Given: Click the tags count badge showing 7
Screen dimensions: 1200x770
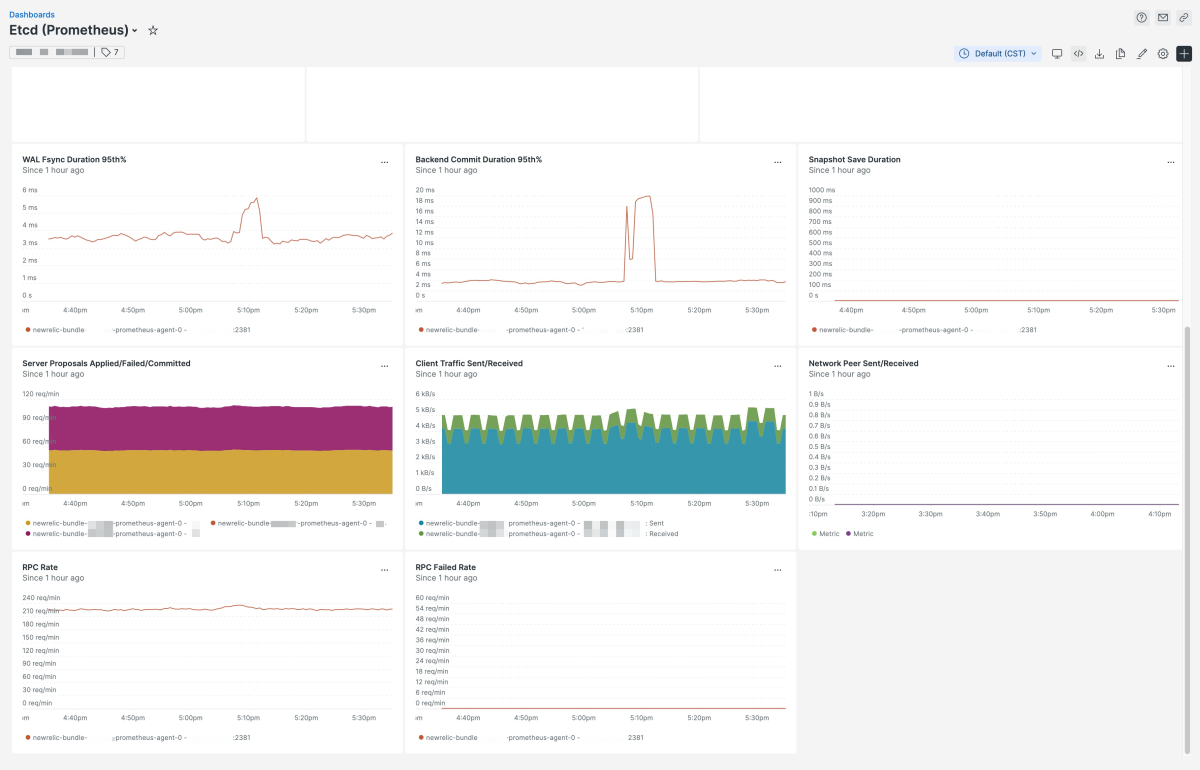Looking at the screenshot, I should click(x=111, y=52).
